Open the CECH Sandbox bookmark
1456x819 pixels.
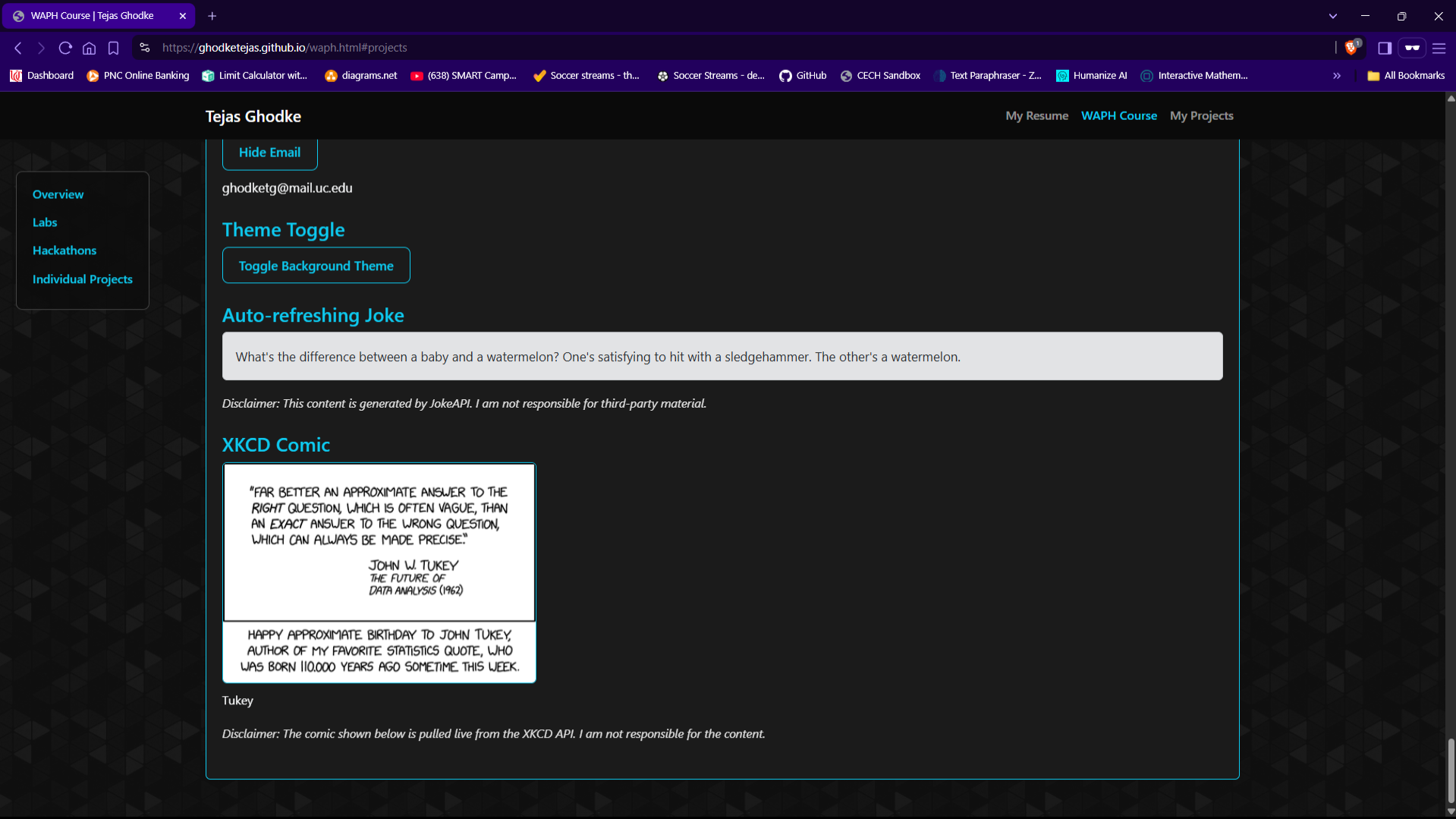point(880,76)
